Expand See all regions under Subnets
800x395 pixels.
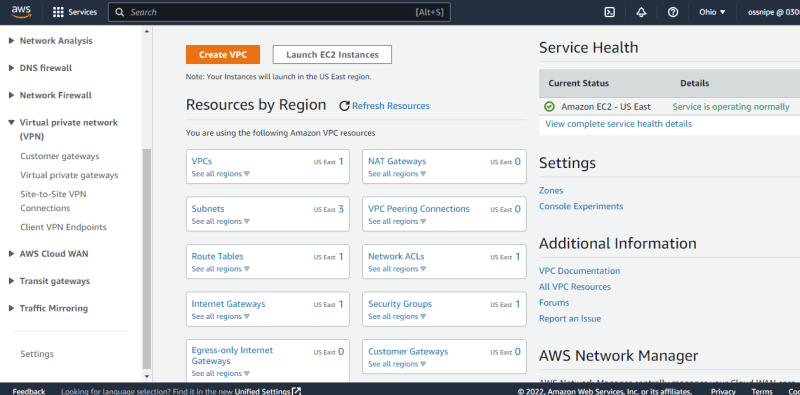coord(220,221)
